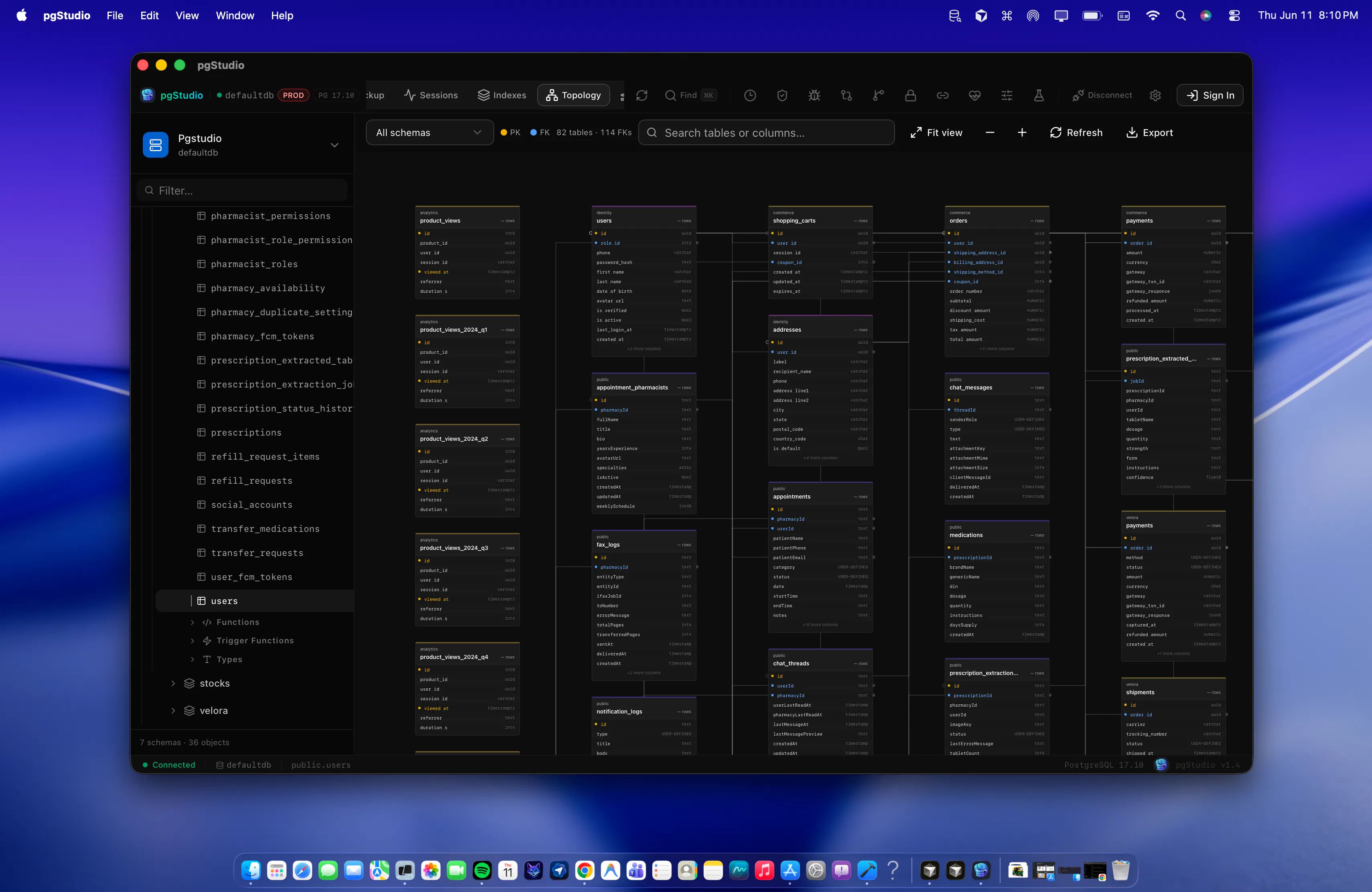Click the shopping_carts table card header

tap(820, 217)
